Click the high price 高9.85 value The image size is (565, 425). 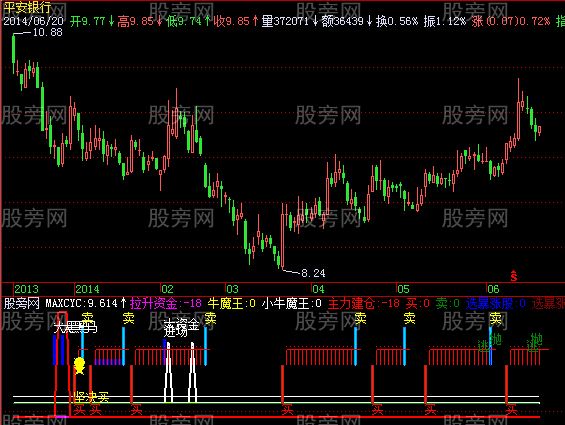point(135,21)
